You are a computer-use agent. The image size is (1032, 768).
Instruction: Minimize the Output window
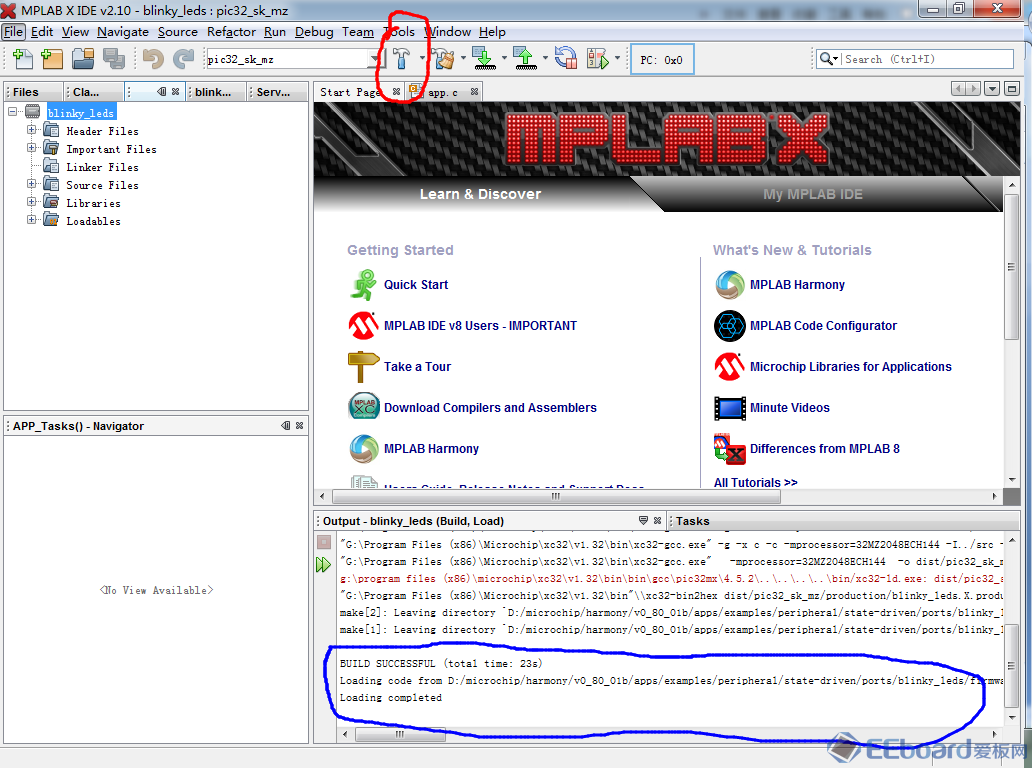pos(643,521)
